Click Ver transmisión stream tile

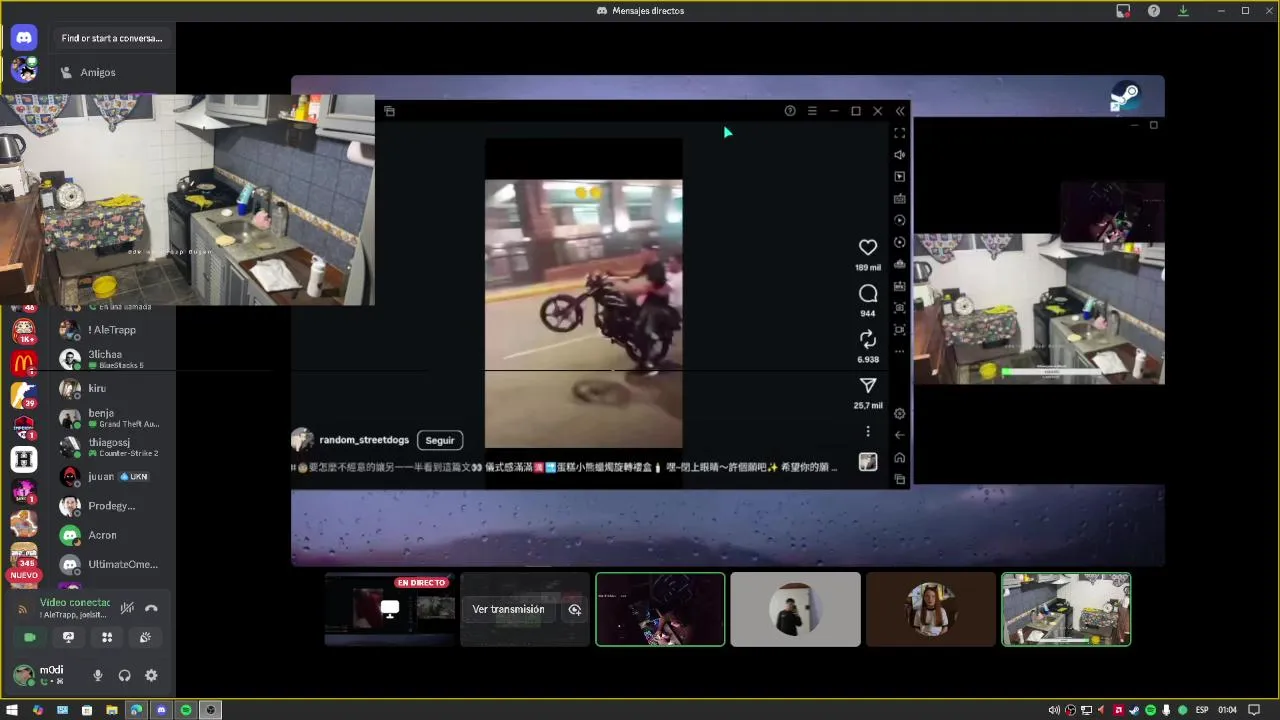click(x=509, y=609)
